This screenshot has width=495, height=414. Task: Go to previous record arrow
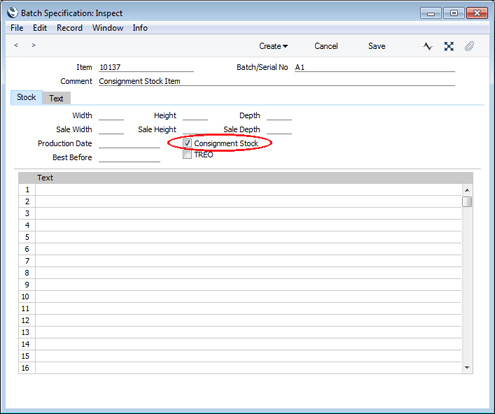[x=16, y=45]
